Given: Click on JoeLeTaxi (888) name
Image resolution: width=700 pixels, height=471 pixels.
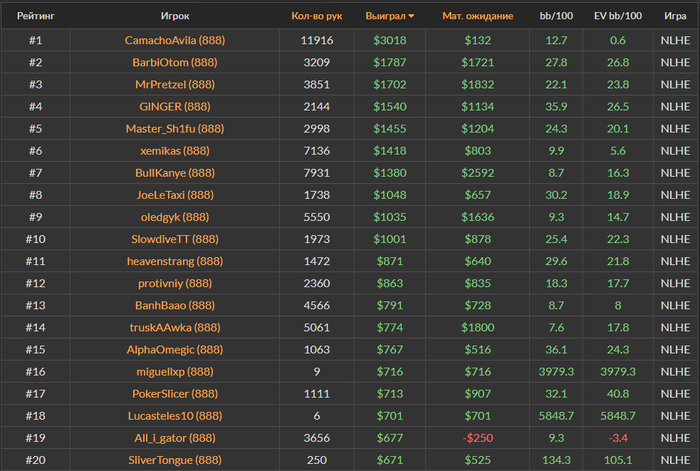Looking at the screenshot, I should click(175, 194).
